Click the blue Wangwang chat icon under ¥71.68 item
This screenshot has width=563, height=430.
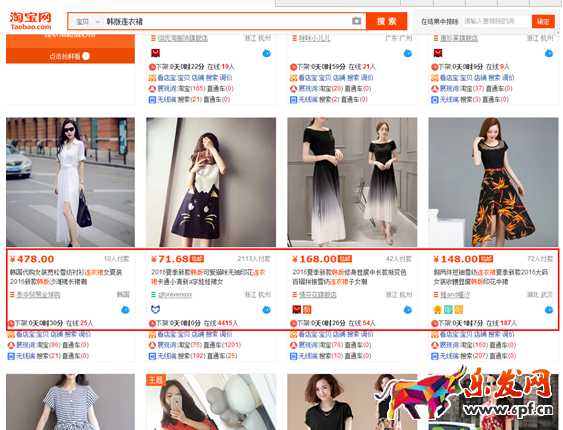point(266,310)
